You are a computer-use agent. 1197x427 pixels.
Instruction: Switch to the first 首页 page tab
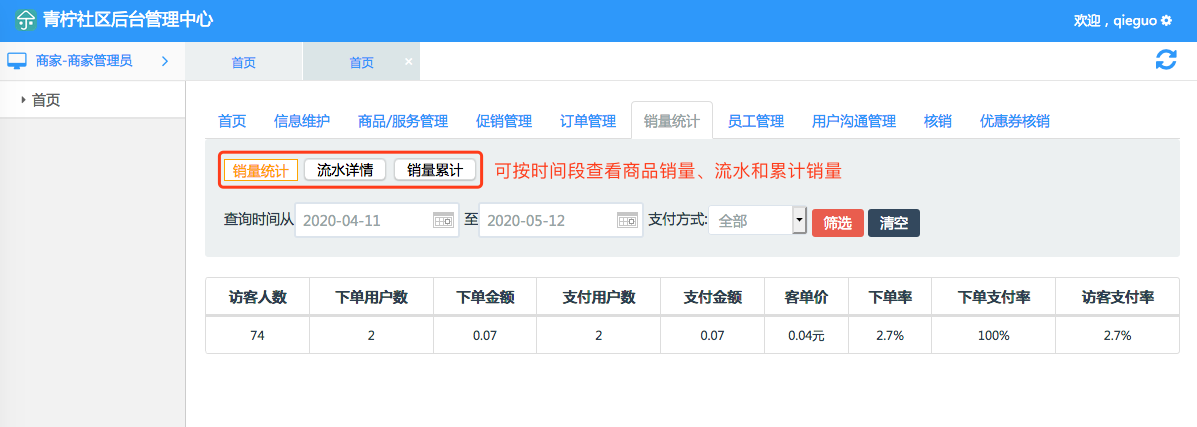click(x=244, y=63)
